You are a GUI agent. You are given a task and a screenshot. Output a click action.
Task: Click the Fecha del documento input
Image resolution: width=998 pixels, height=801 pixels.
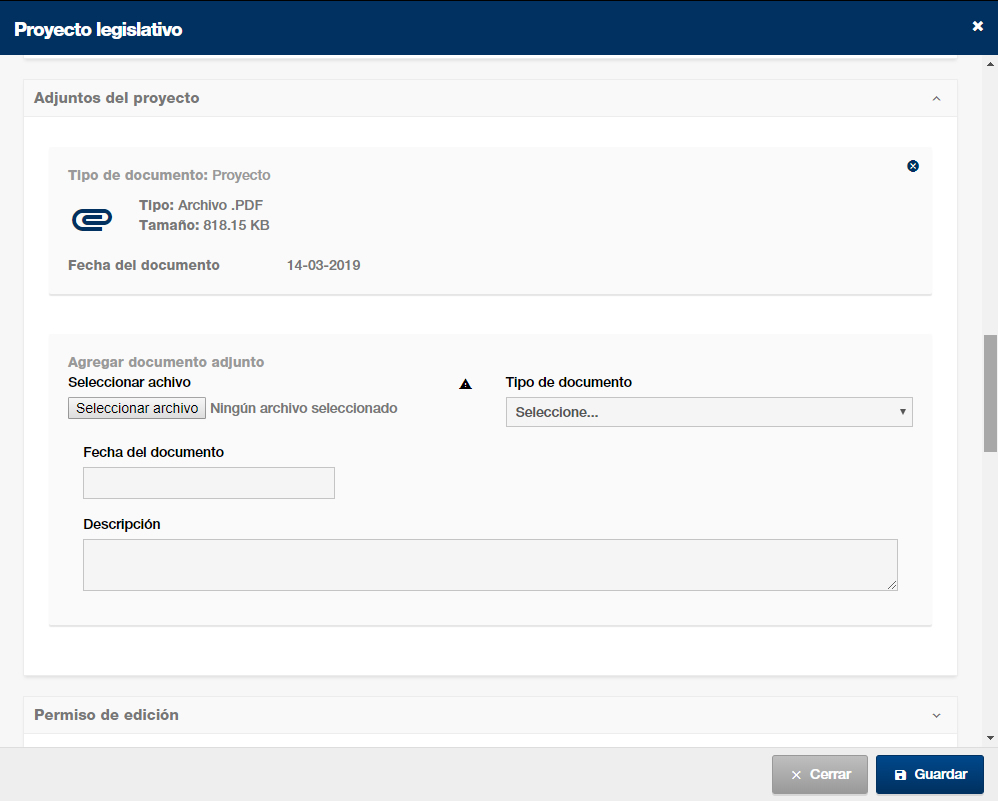[x=209, y=483]
